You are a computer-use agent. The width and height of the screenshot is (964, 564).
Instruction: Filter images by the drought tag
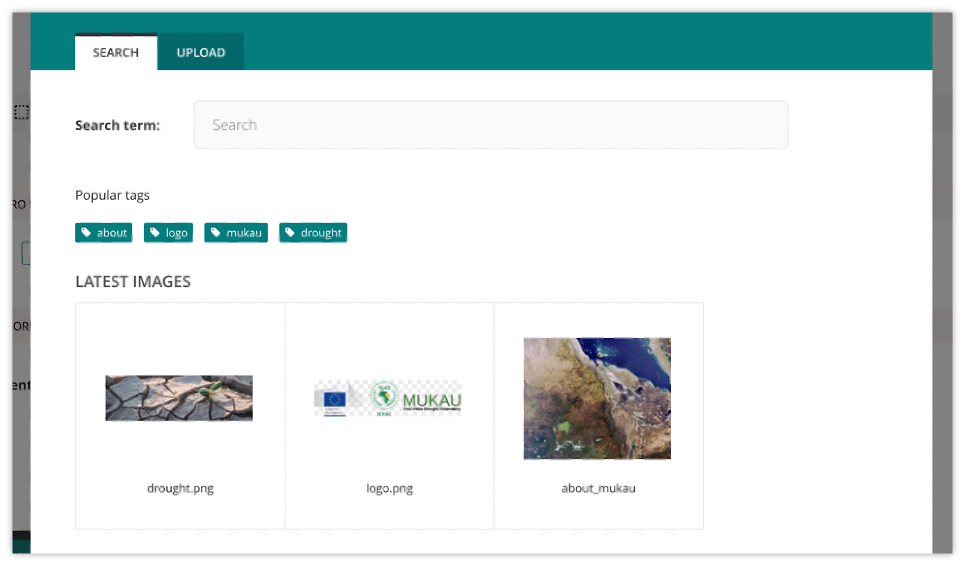[313, 232]
